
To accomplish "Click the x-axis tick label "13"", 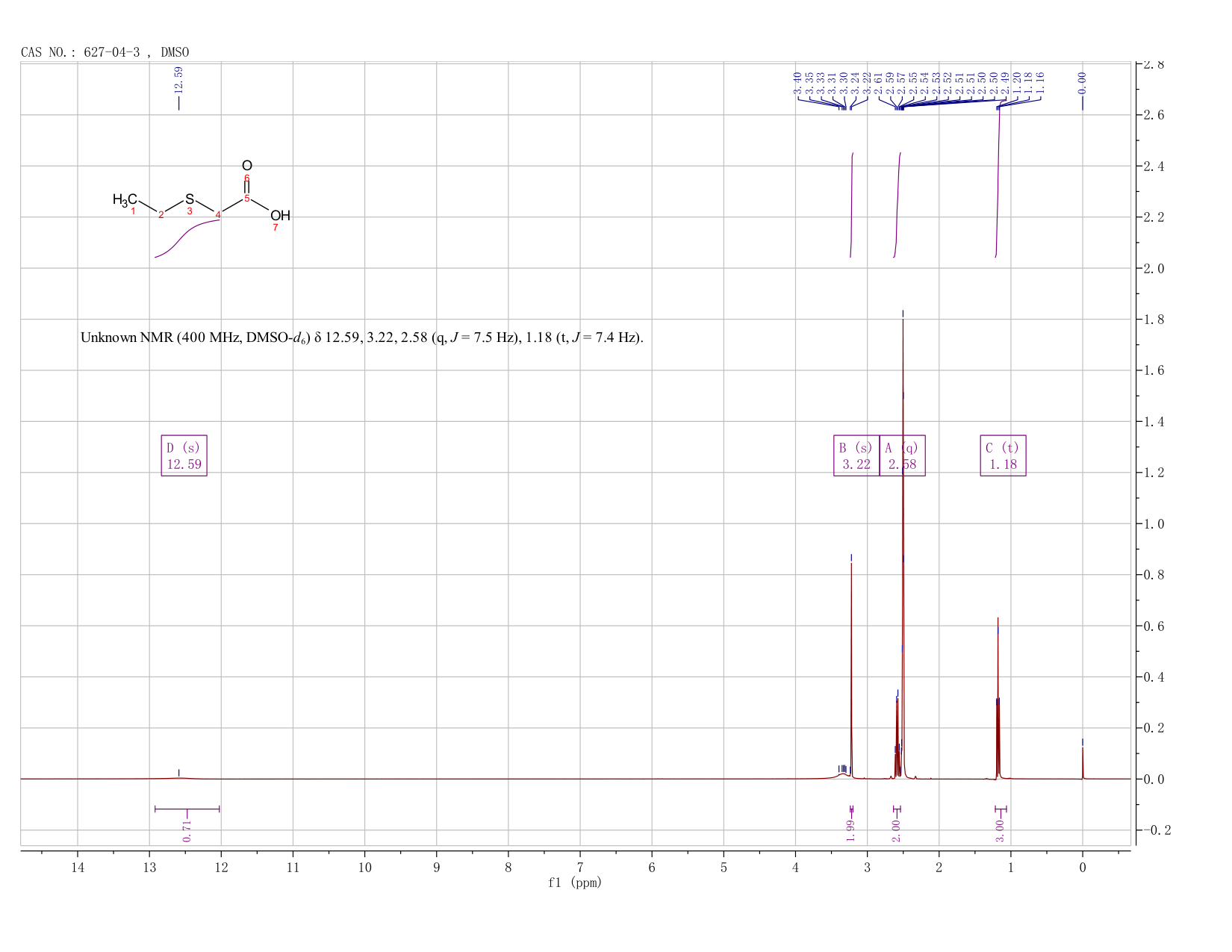I will pyautogui.click(x=149, y=868).
